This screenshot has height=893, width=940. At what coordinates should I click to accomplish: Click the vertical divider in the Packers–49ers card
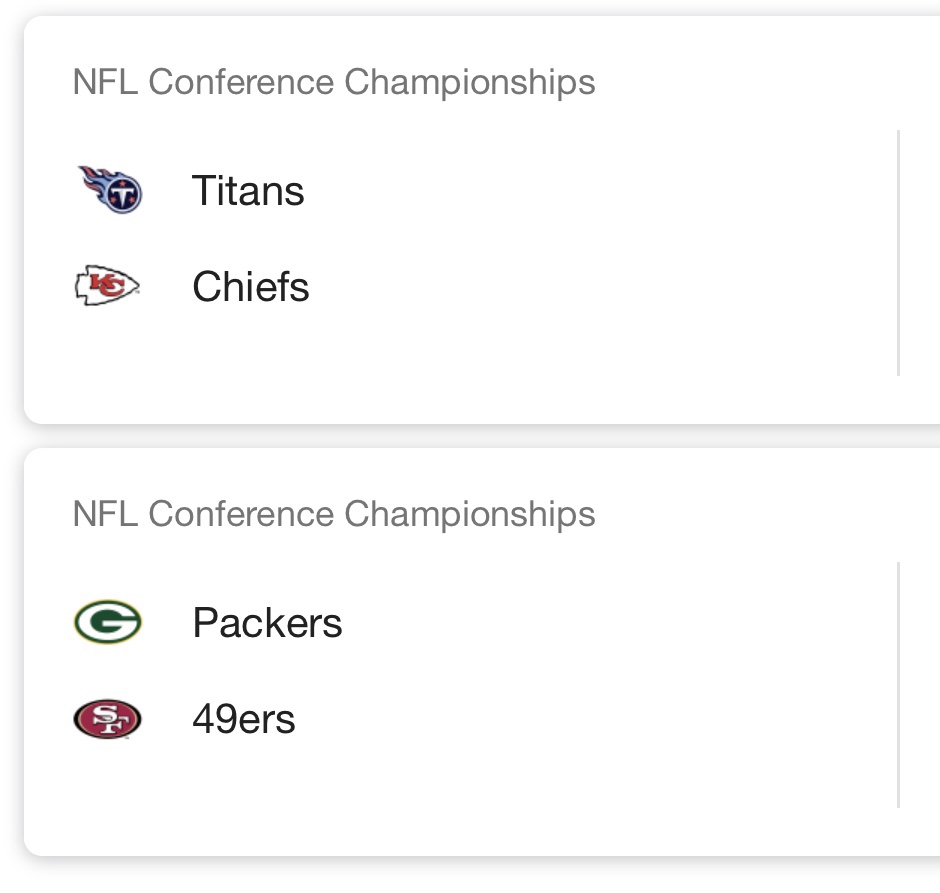coord(898,685)
